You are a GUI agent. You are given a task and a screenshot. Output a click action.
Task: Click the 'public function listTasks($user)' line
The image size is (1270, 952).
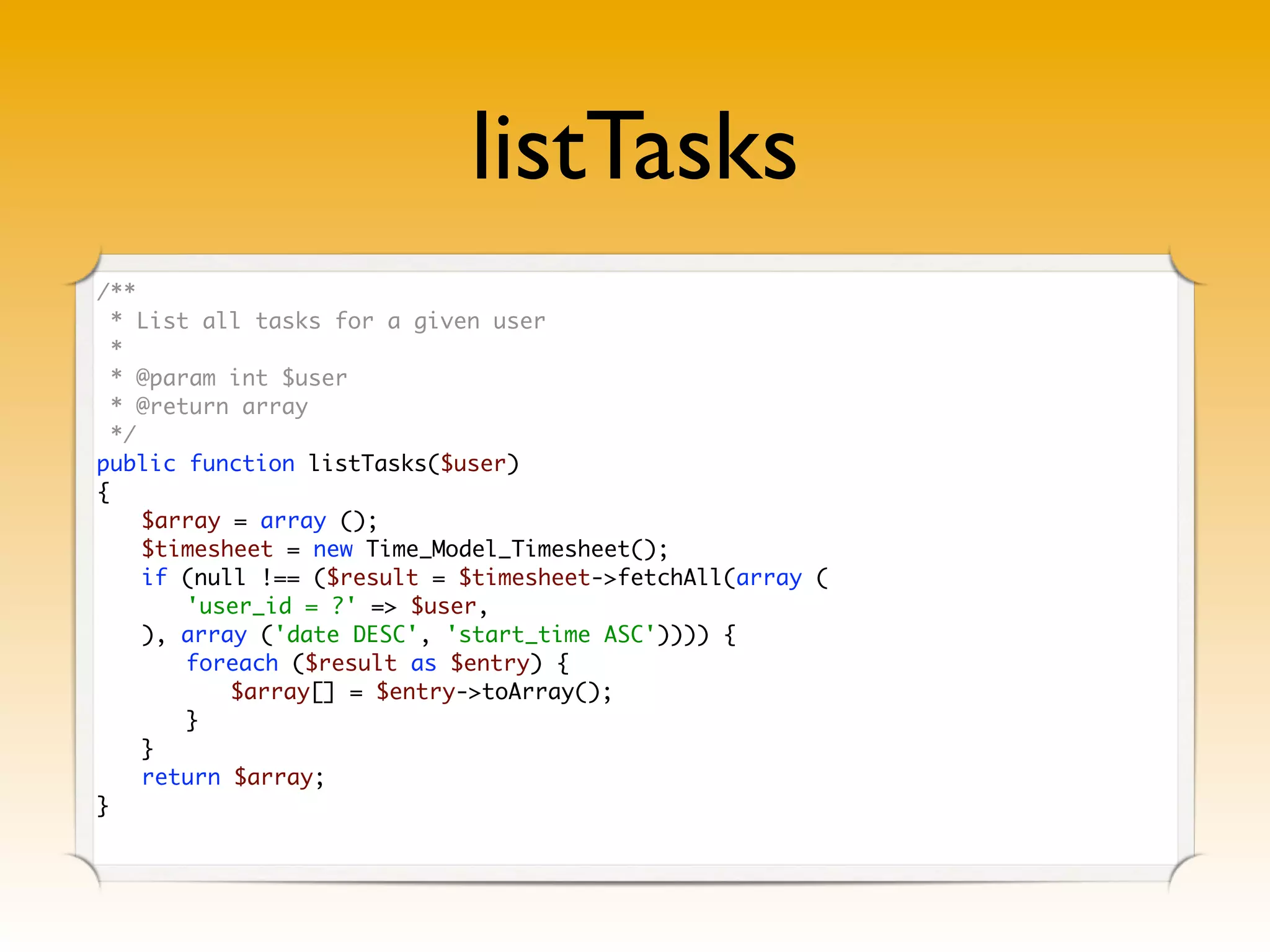pos(308,464)
